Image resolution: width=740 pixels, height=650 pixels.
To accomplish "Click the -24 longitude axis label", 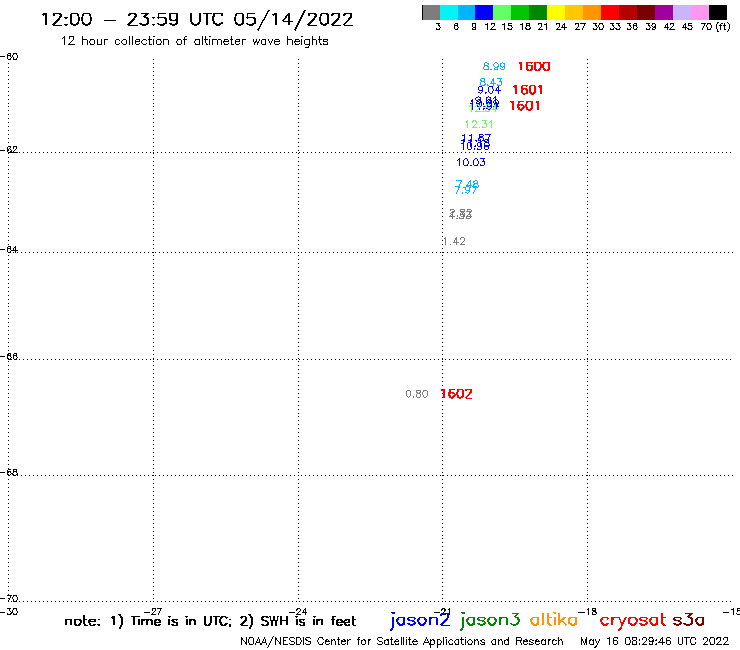I will coord(299,611).
